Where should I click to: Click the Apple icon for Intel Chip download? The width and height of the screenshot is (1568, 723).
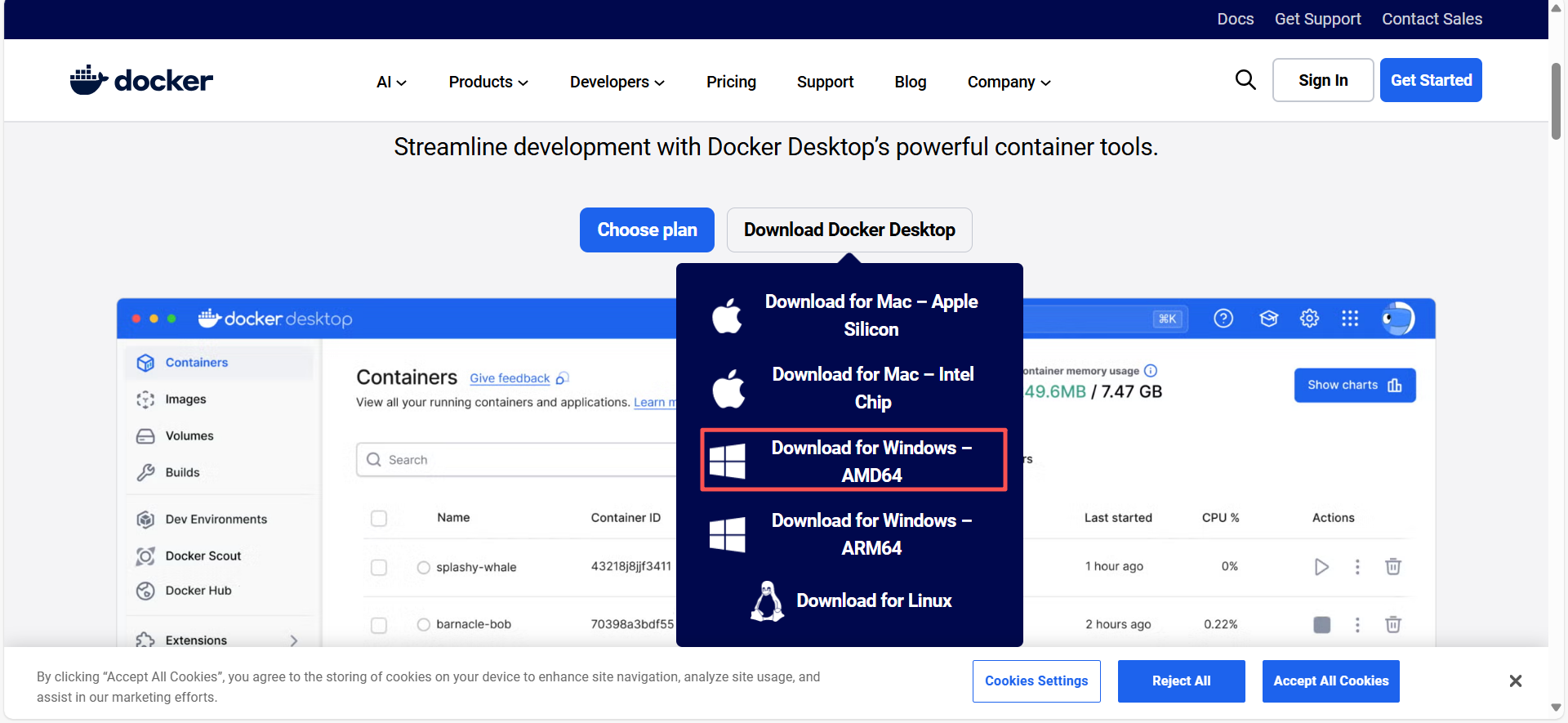point(728,388)
